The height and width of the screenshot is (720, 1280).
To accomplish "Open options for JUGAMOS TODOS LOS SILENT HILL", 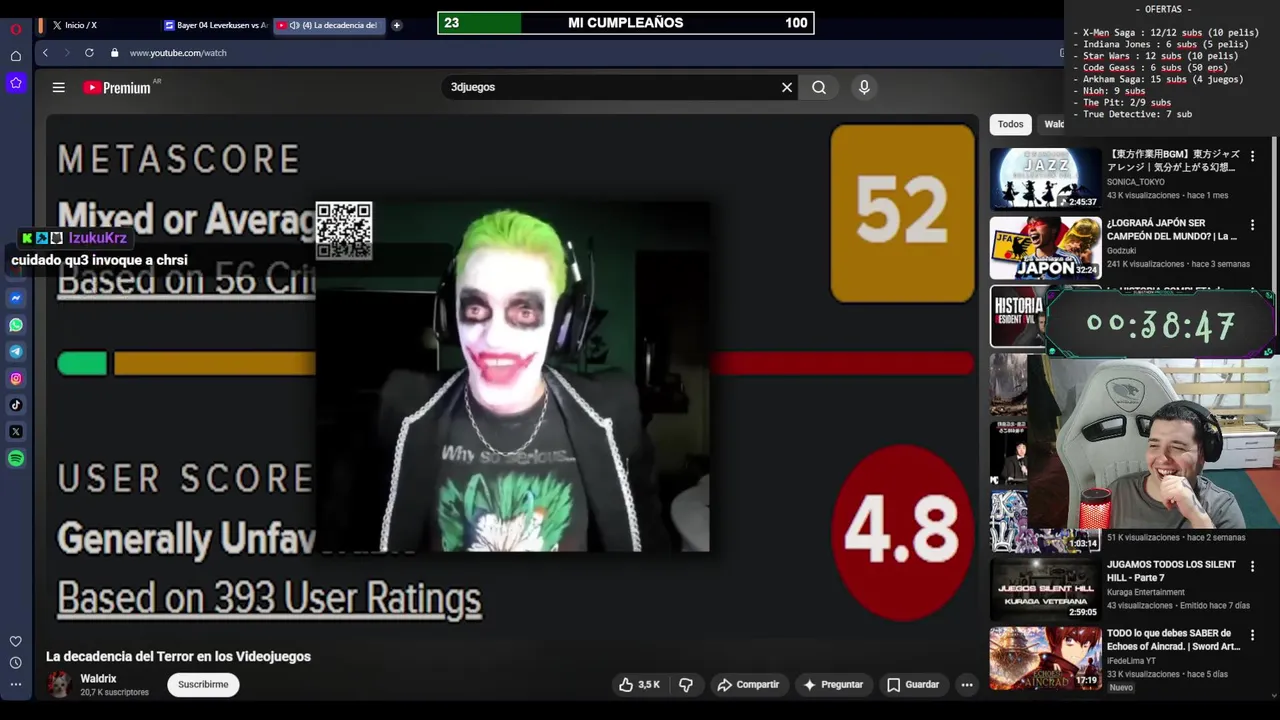I will [x=1252, y=567].
